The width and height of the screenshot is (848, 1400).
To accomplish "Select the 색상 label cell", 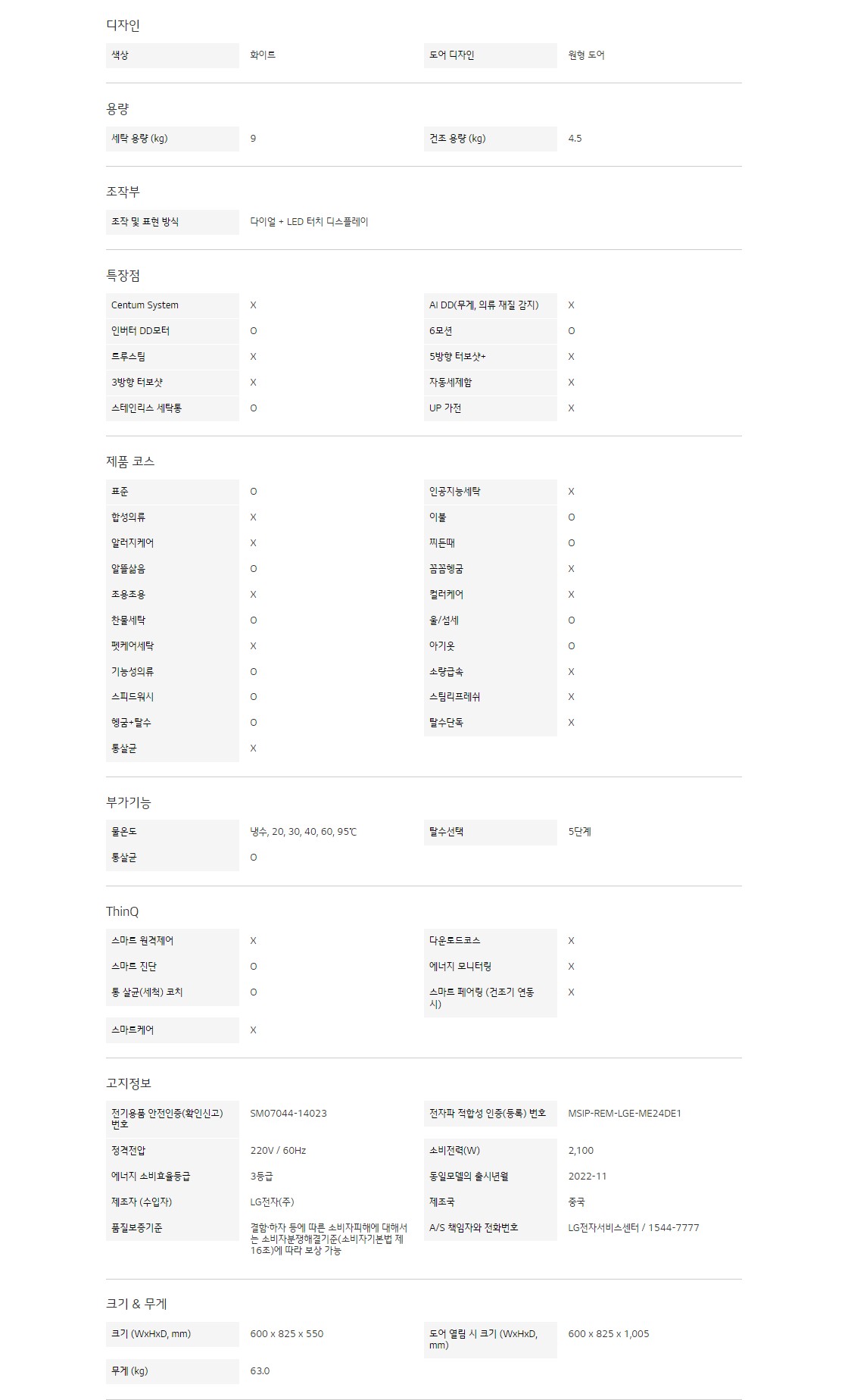I will coord(173,55).
